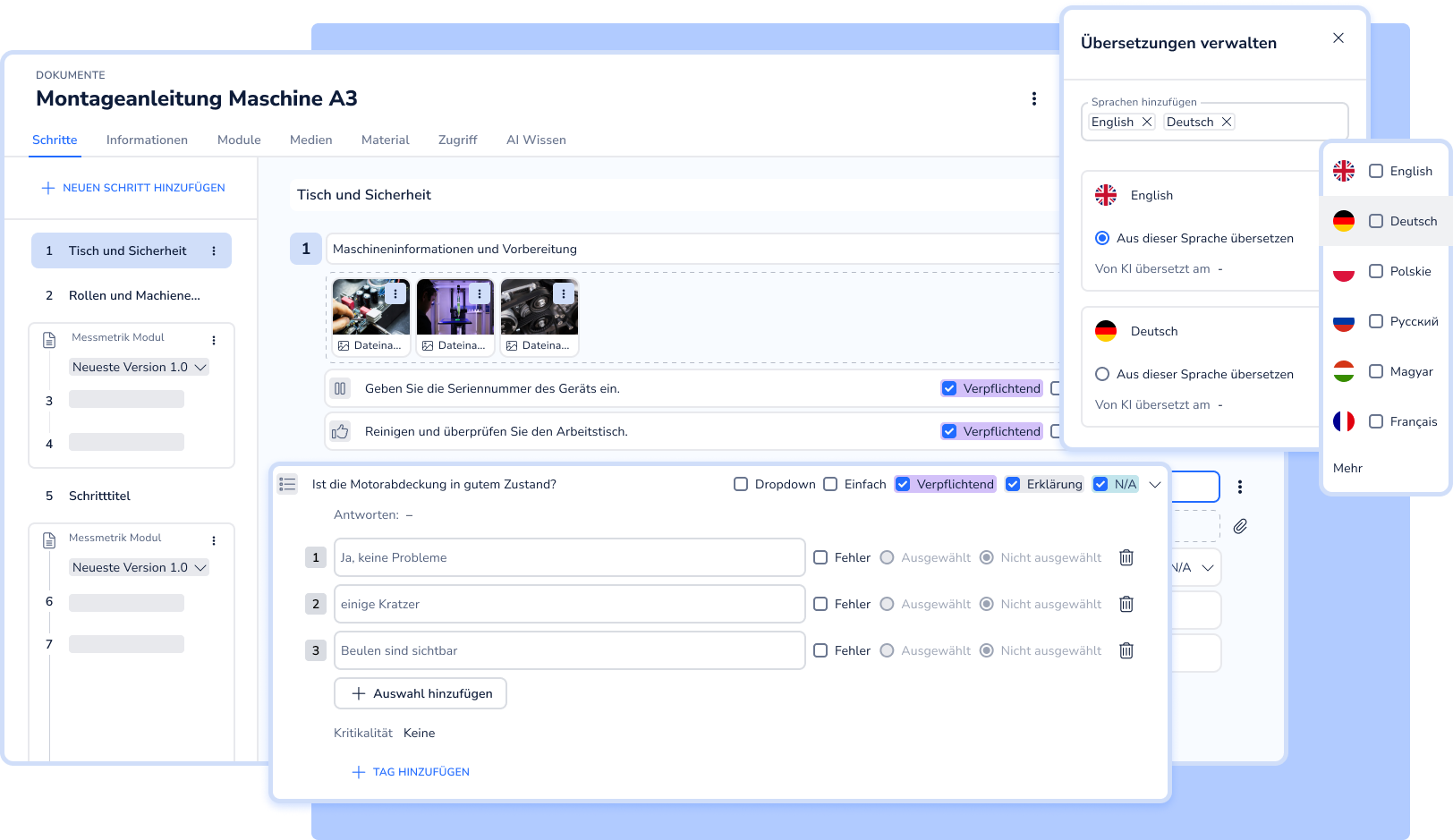1453x840 pixels.
Task: Delete the answer 'Beulen sind sichtbar'
Action: coord(1126,650)
